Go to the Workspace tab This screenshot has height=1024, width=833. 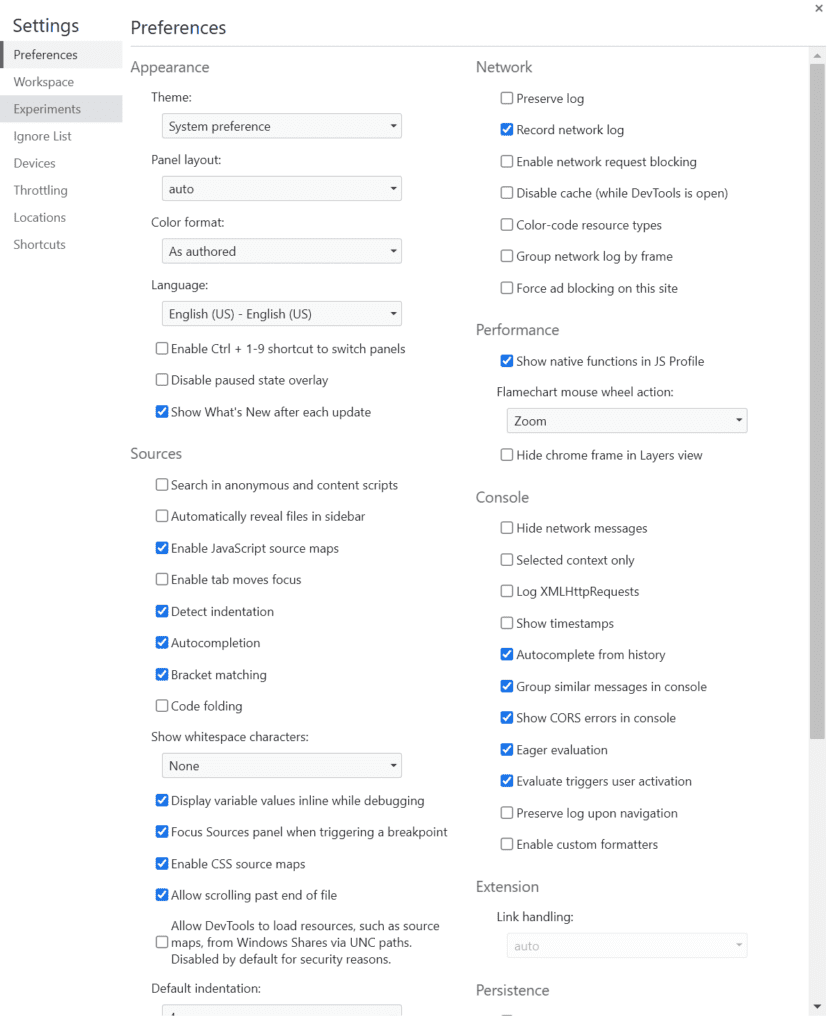(x=43, y=82)
